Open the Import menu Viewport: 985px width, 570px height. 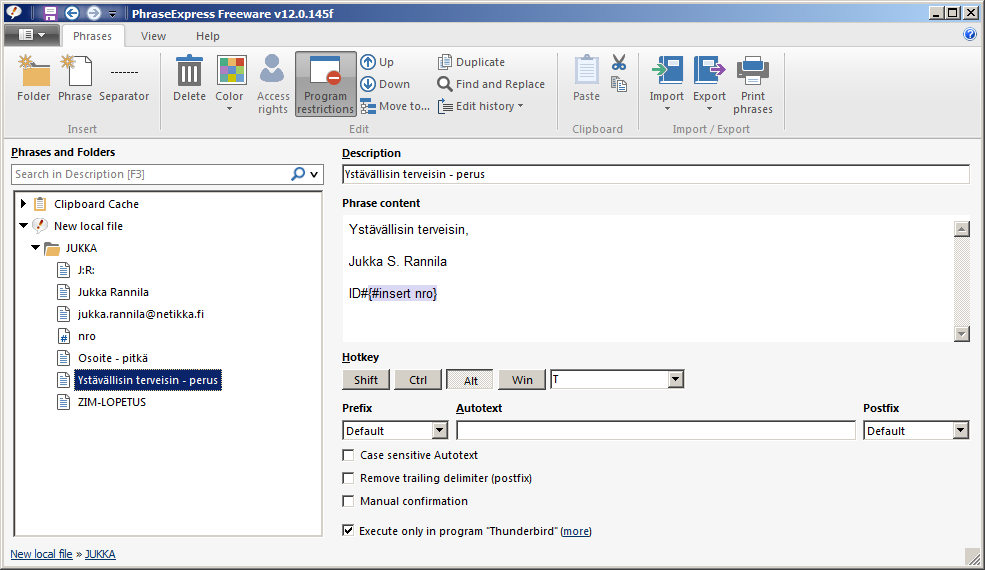coord(667,83)
